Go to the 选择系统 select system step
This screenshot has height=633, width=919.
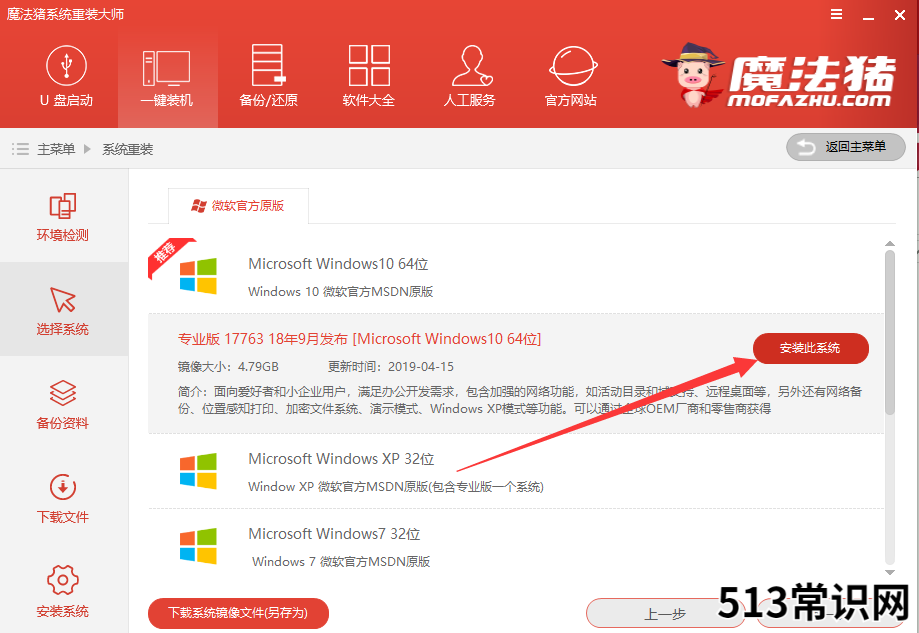point(63,309)
